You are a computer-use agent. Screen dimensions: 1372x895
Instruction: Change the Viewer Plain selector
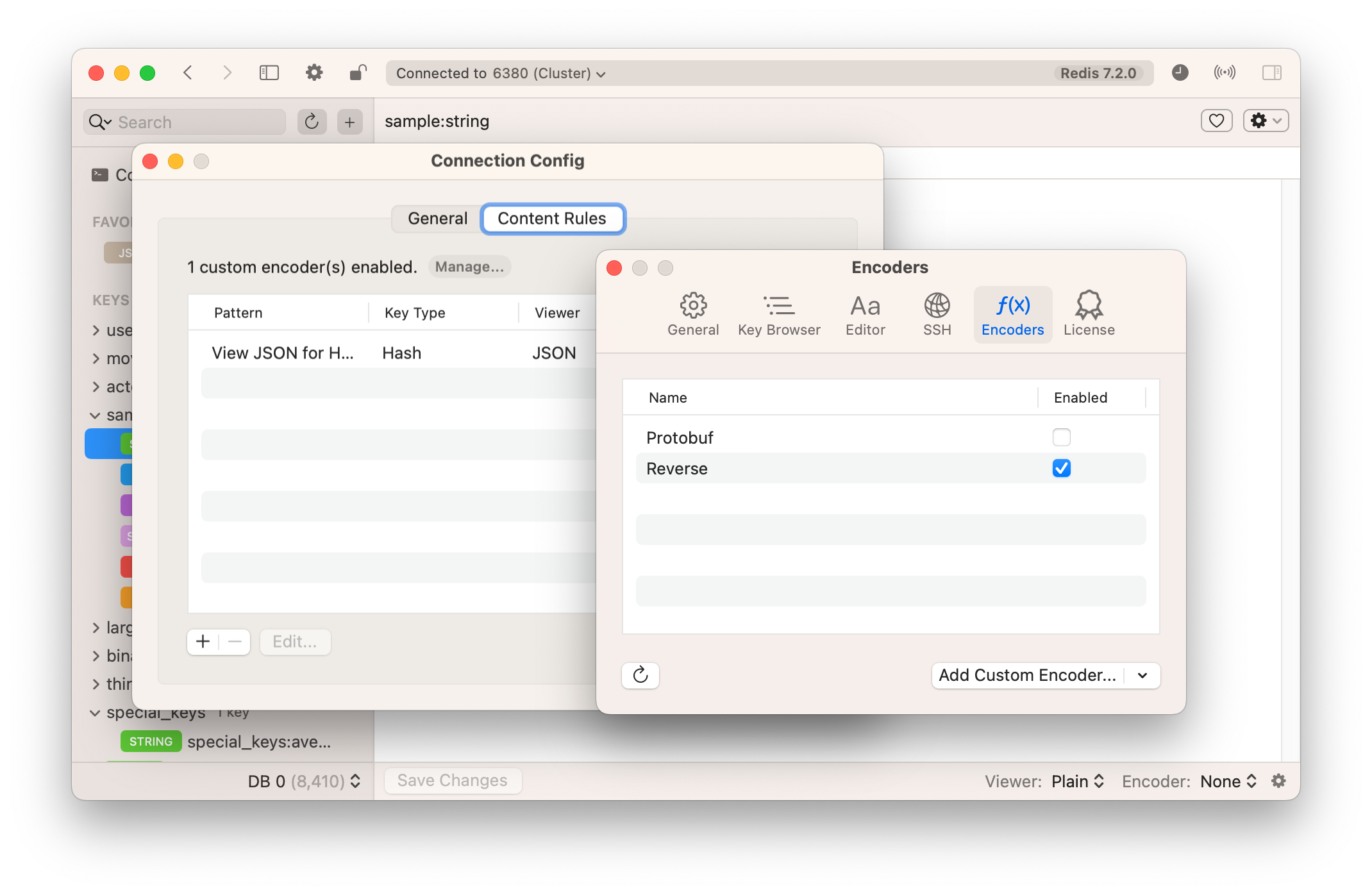click(1078, 782)
